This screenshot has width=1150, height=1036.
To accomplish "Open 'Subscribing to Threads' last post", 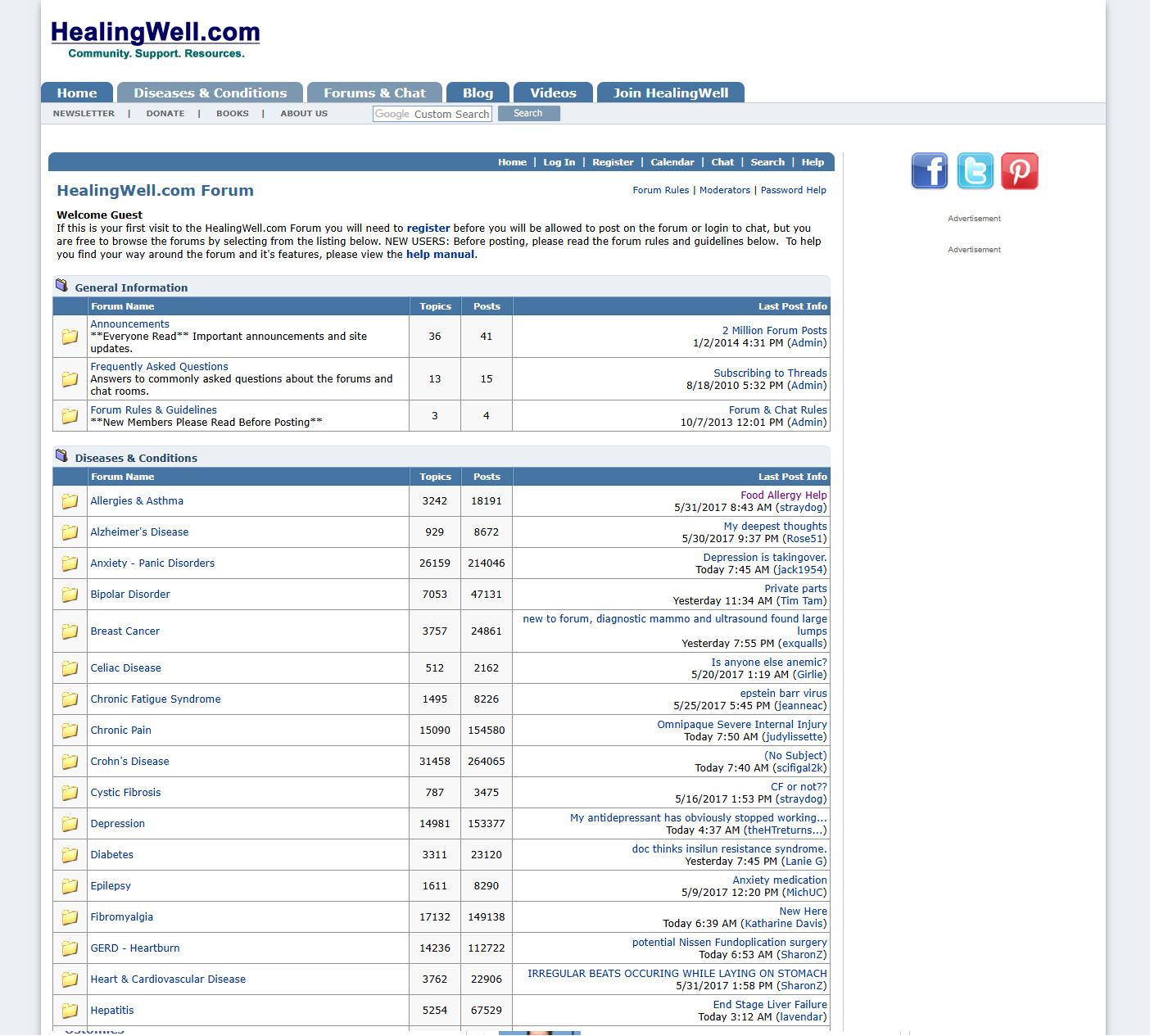I will 770,373.
